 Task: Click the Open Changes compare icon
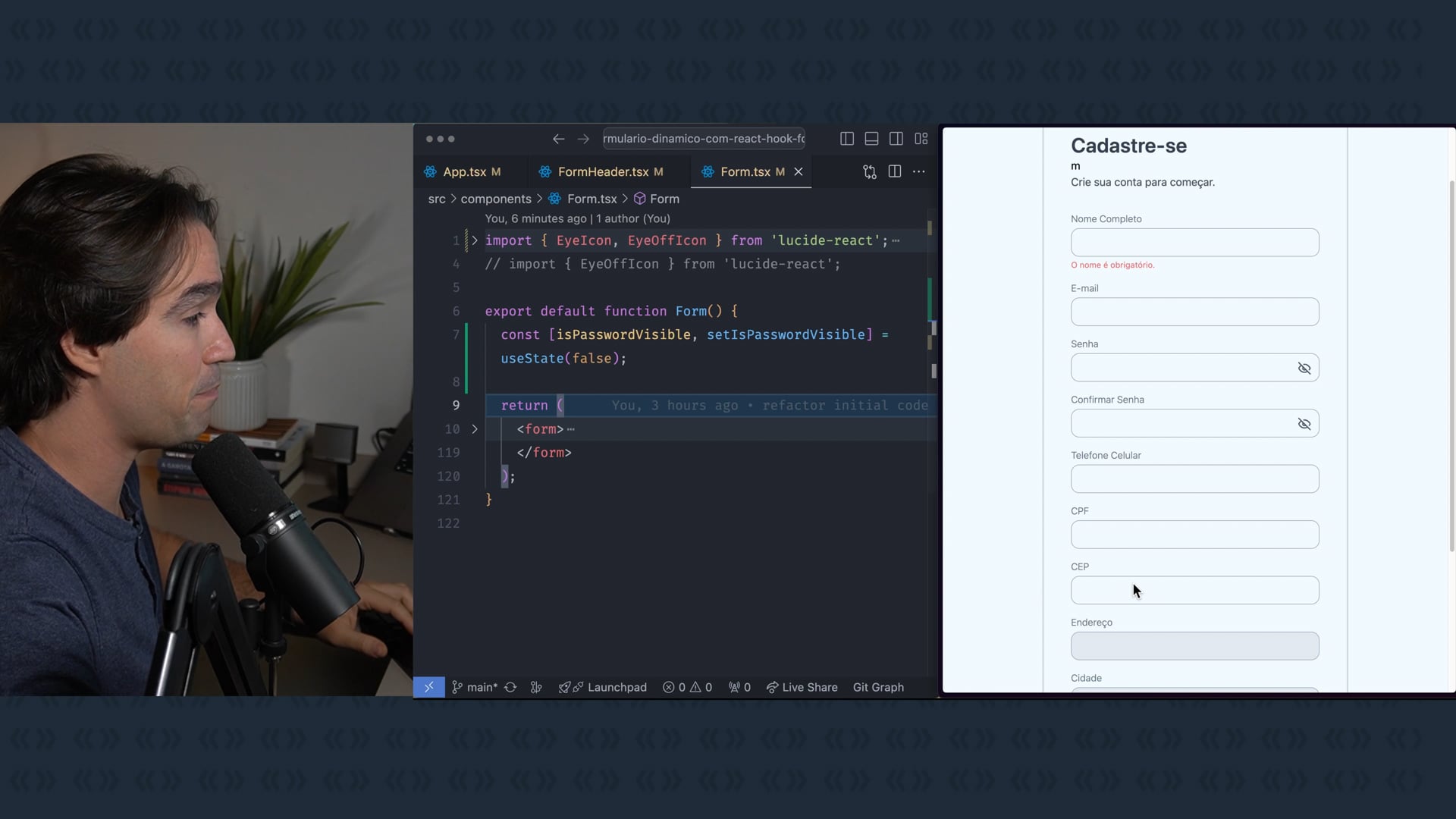[x=870, y=172]
